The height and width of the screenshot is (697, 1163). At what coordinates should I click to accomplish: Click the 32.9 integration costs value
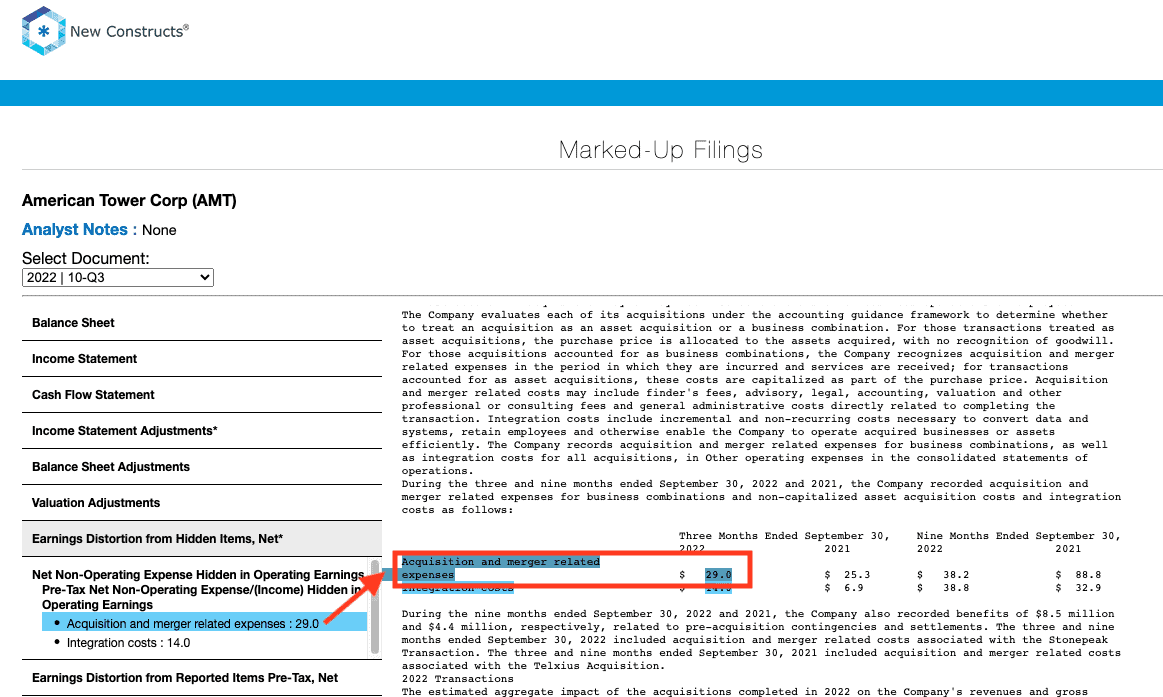click(x=1088, y=588)
